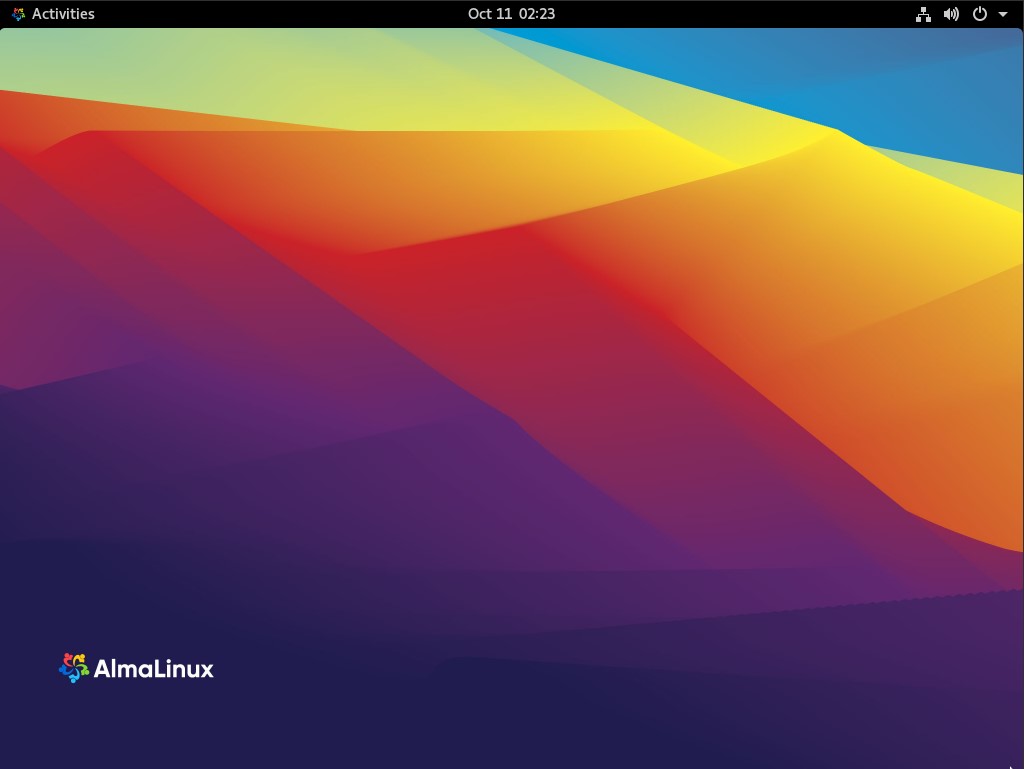Click the Oct 11 date text

(x=490, y=14)
